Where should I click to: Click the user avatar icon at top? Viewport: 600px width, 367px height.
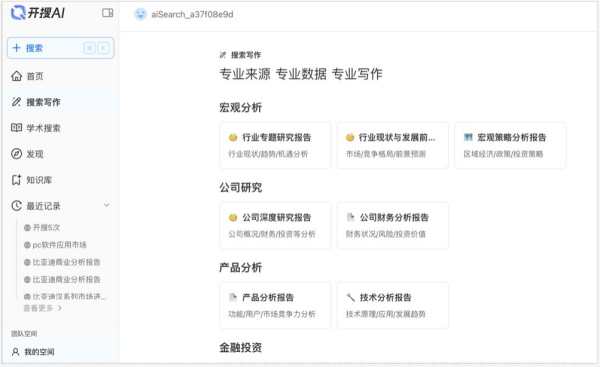point(140,14)
